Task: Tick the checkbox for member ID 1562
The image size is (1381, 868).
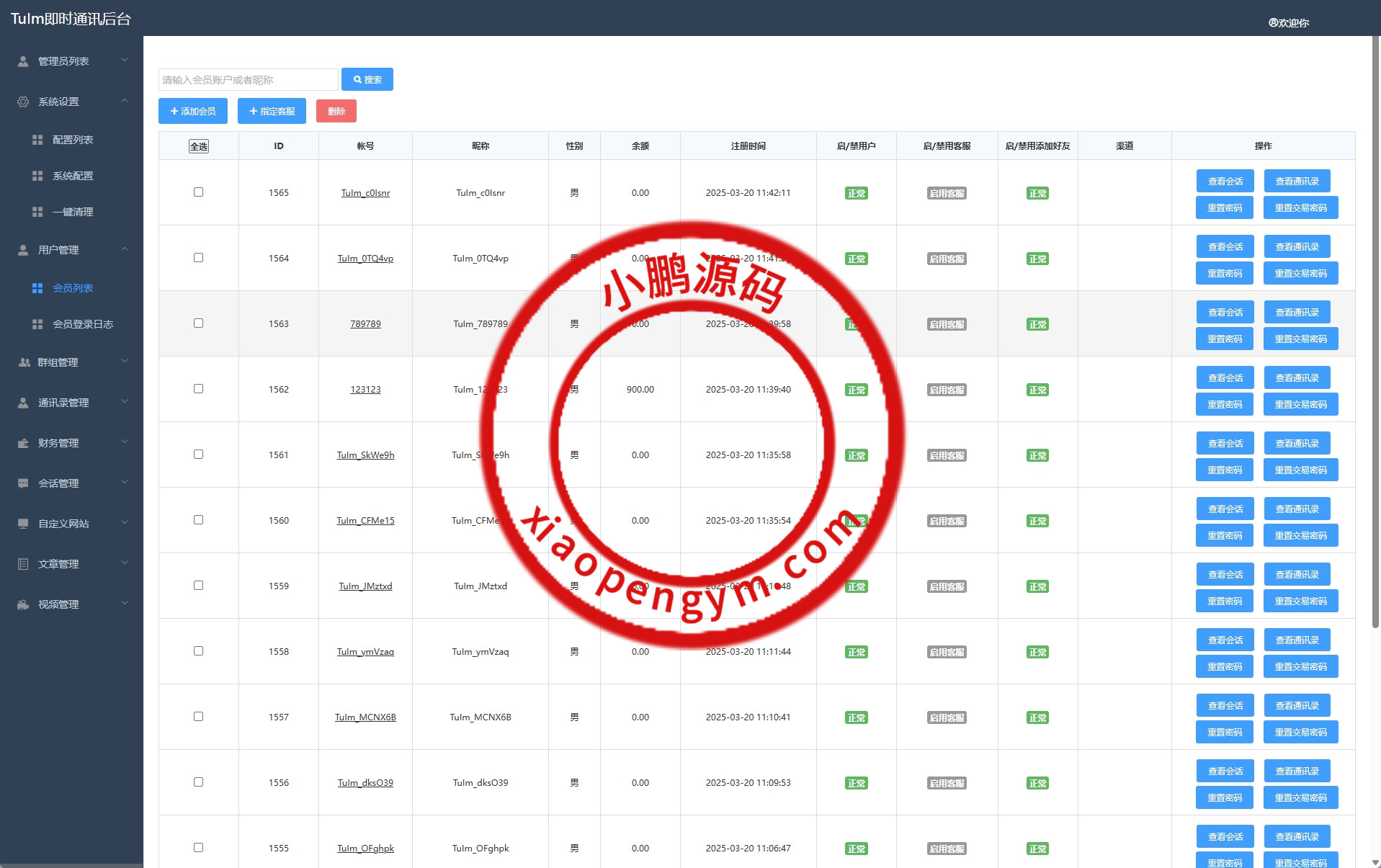Action: click(x=198, y=389)
